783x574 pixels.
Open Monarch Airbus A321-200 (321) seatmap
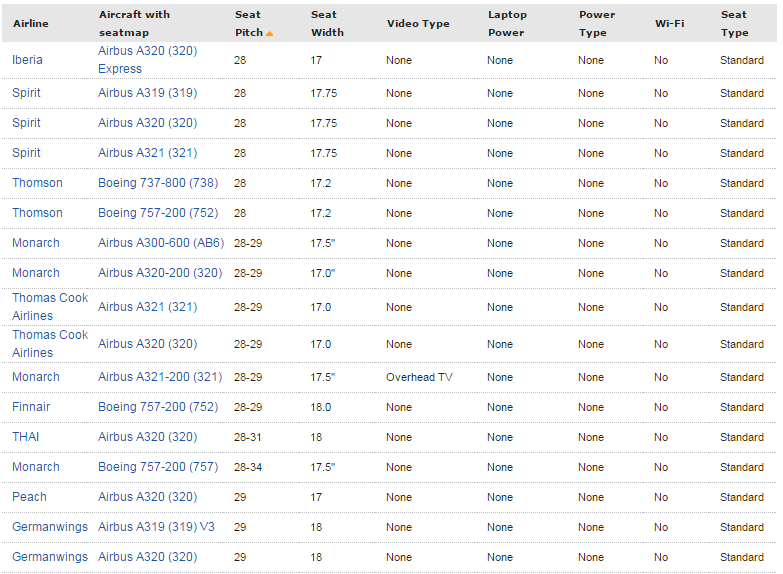click(x=160, y=377)
